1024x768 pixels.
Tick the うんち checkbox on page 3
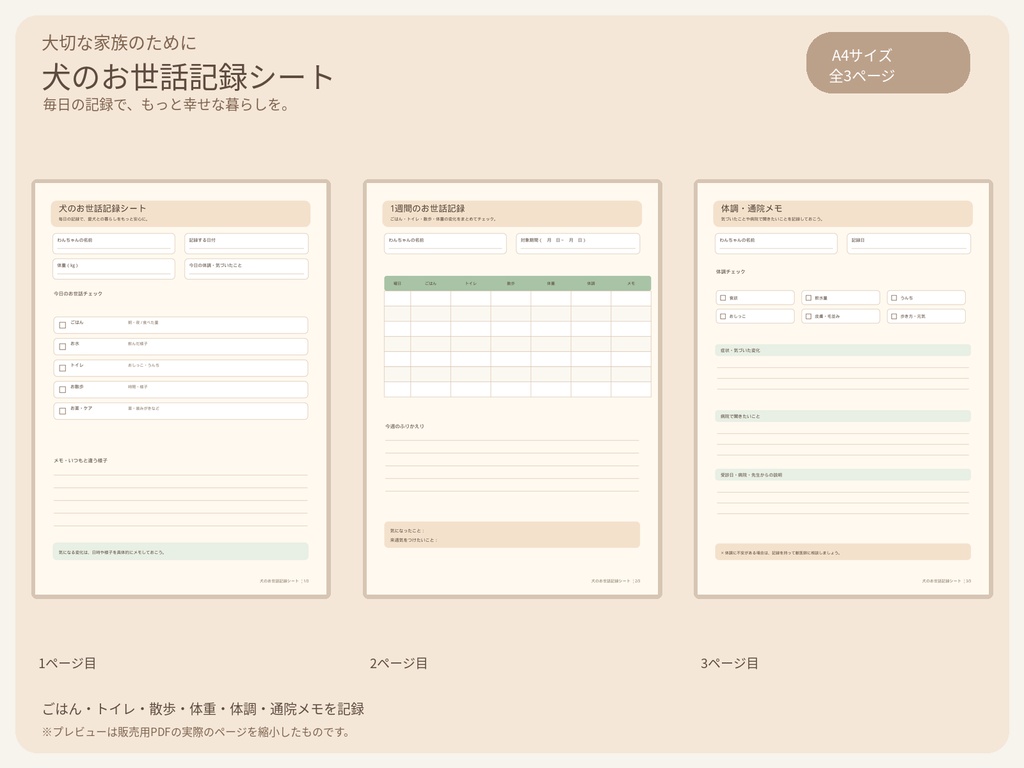tap(894, 298)
